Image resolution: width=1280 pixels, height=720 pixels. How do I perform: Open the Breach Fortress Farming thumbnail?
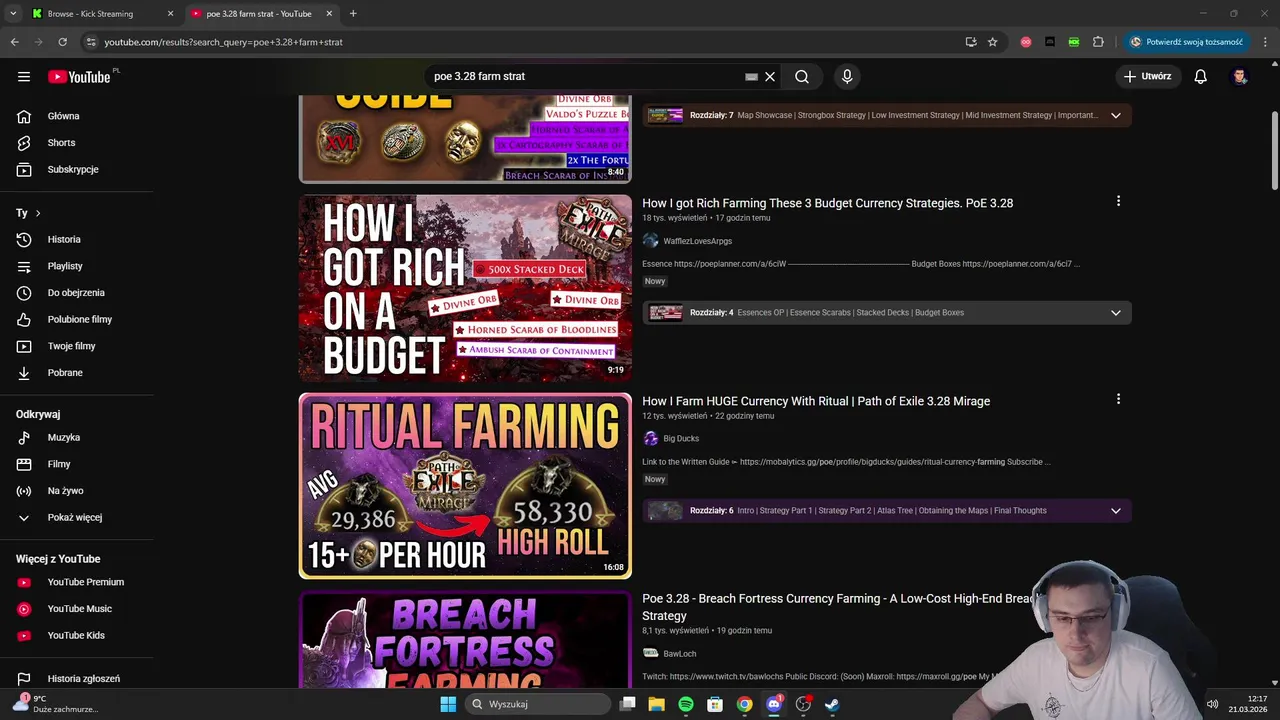[465, 639]
